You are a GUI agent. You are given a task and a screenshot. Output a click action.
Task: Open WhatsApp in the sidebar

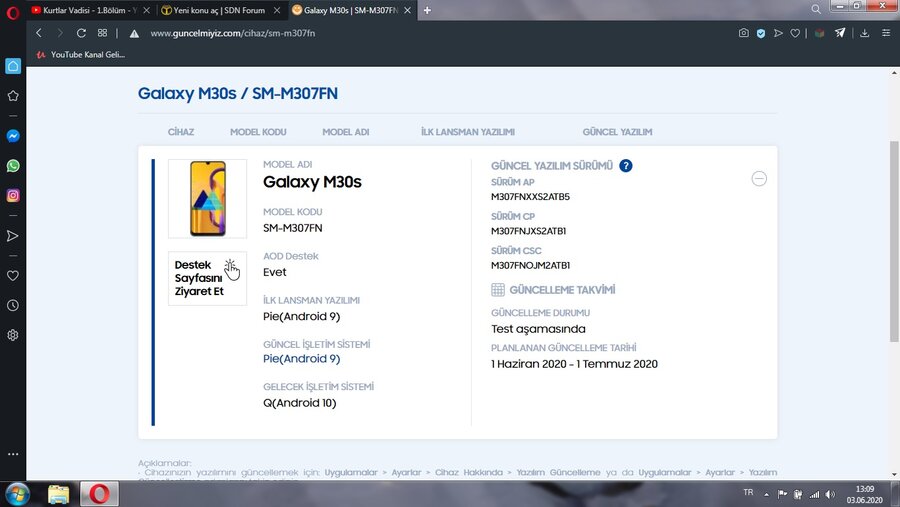[x=13, y=166]
